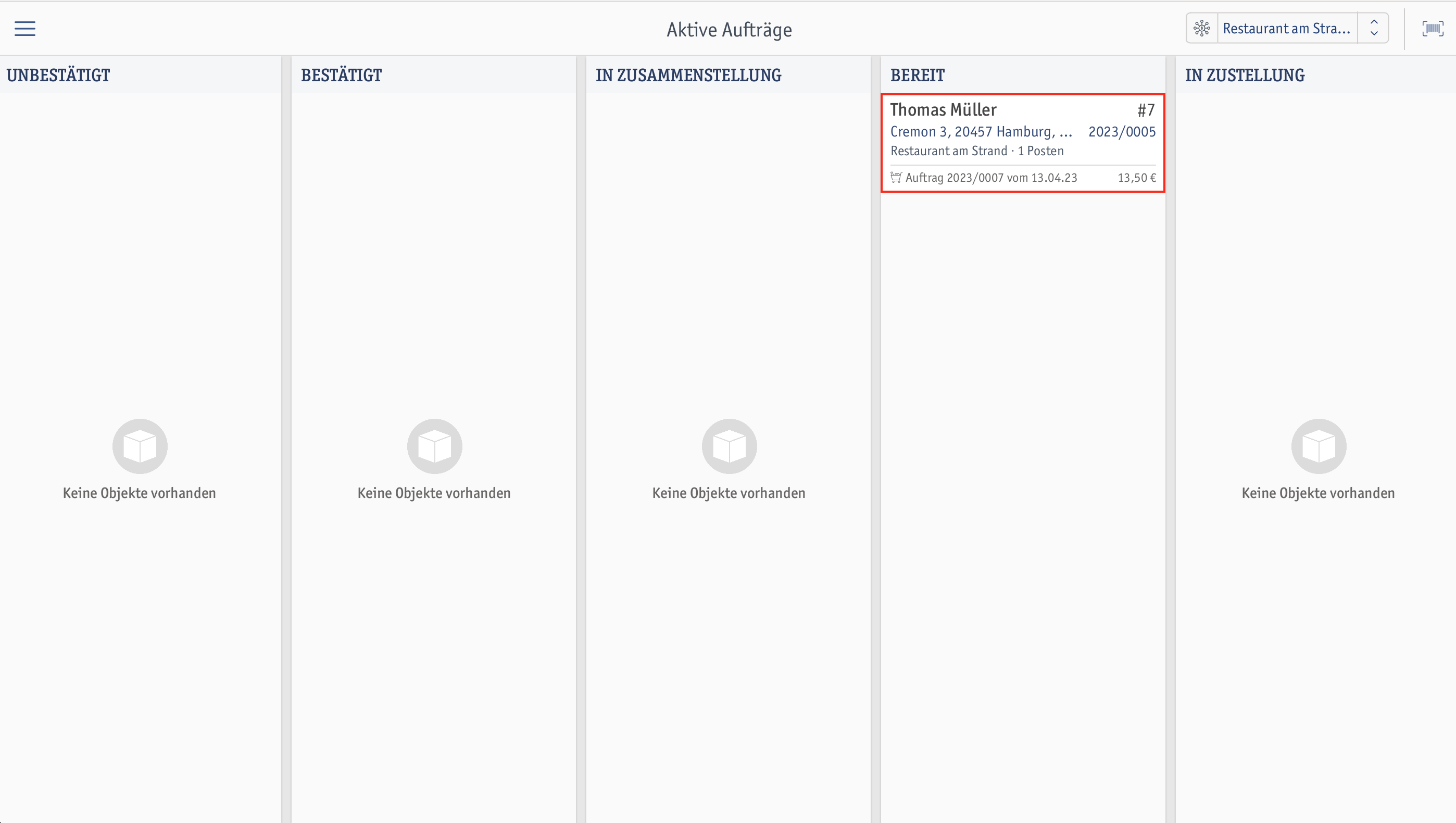Click the snowflake store icon
The height and width of the screenshot is (823, 1456).
tap(1202, 28)
